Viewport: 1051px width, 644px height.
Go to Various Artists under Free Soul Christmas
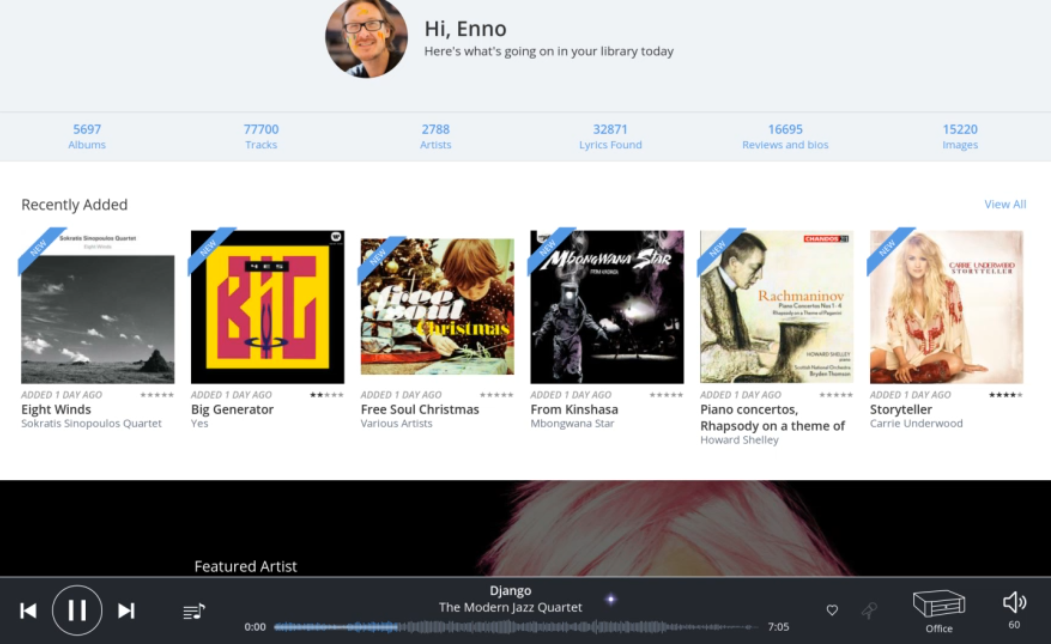[396, 424]
